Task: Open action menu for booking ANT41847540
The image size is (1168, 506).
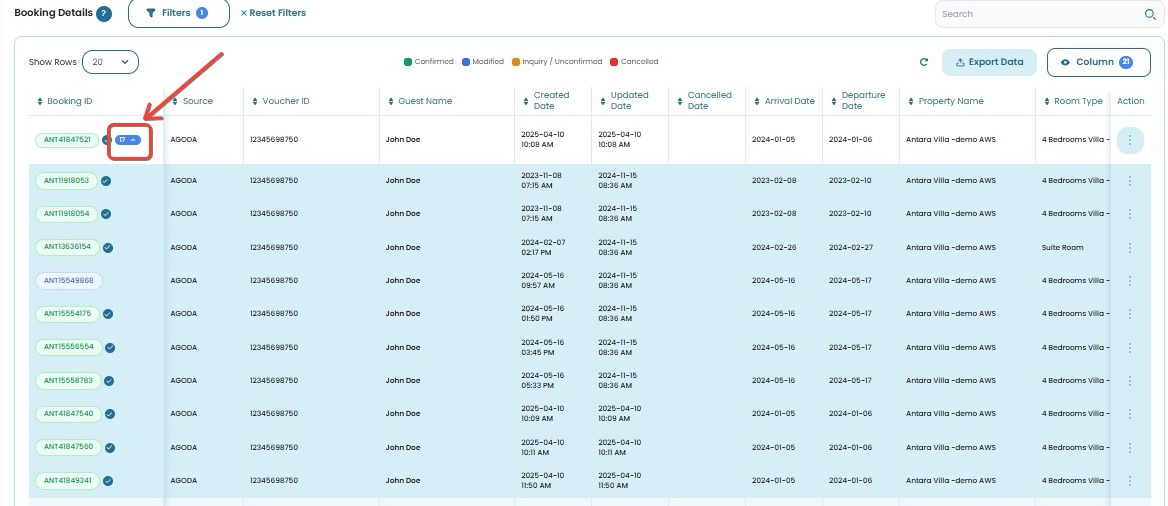Action: (x=1130, y=414)
